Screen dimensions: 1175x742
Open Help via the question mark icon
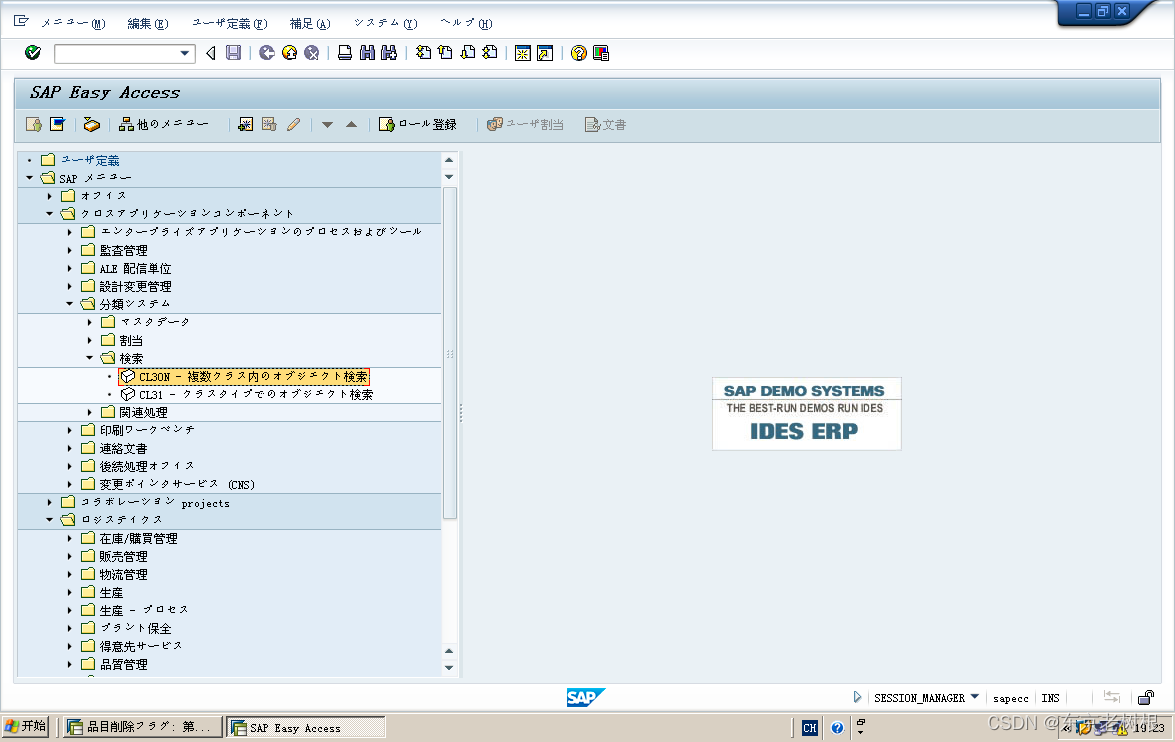578,52
